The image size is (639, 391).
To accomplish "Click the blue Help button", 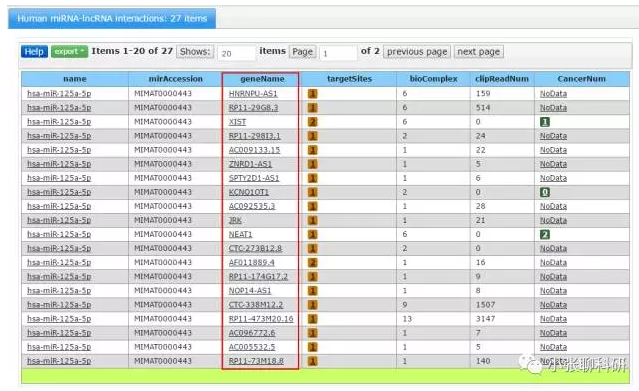I will (34, 52).
